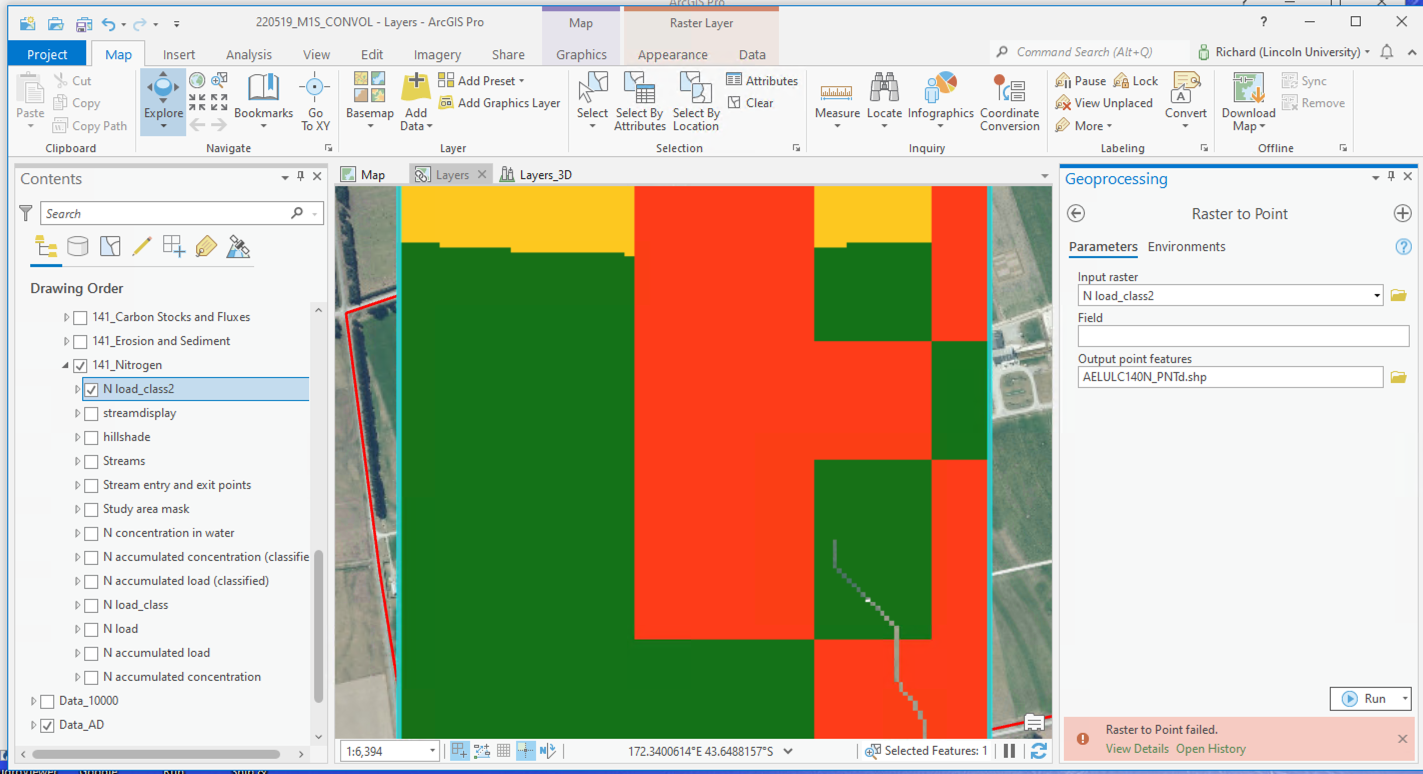Turn on the Streams layer checkbox
This screenshot has height=774, width=1423.
click(92, 461)
